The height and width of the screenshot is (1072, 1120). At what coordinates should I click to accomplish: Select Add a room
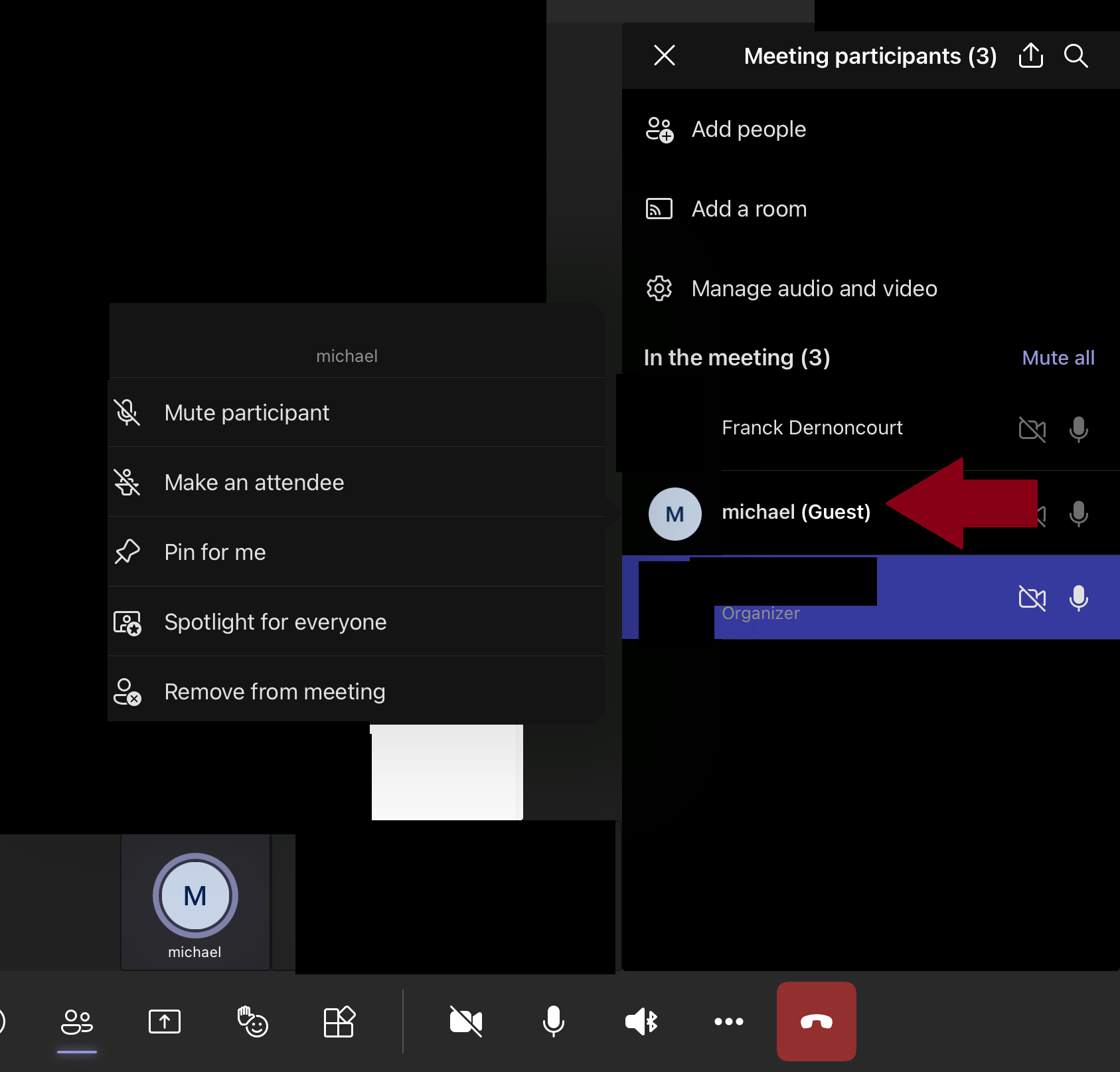pyautogui.click(x=871, y=209)
